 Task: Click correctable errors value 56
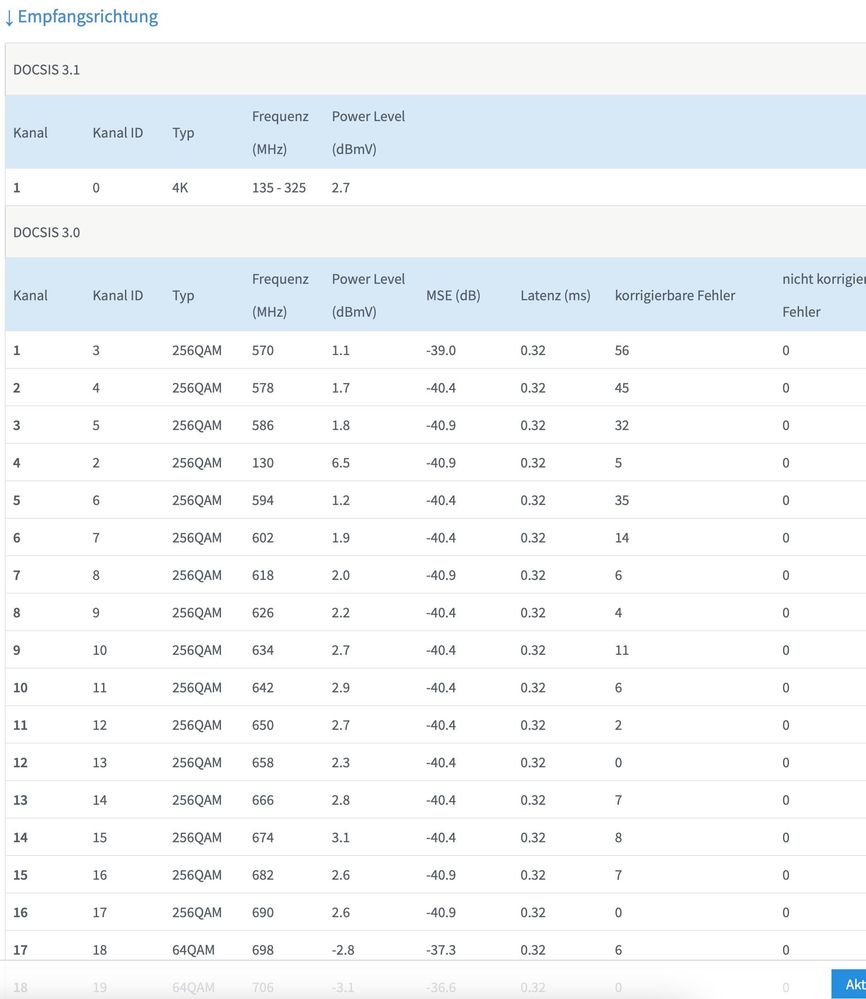coord(622,351)
